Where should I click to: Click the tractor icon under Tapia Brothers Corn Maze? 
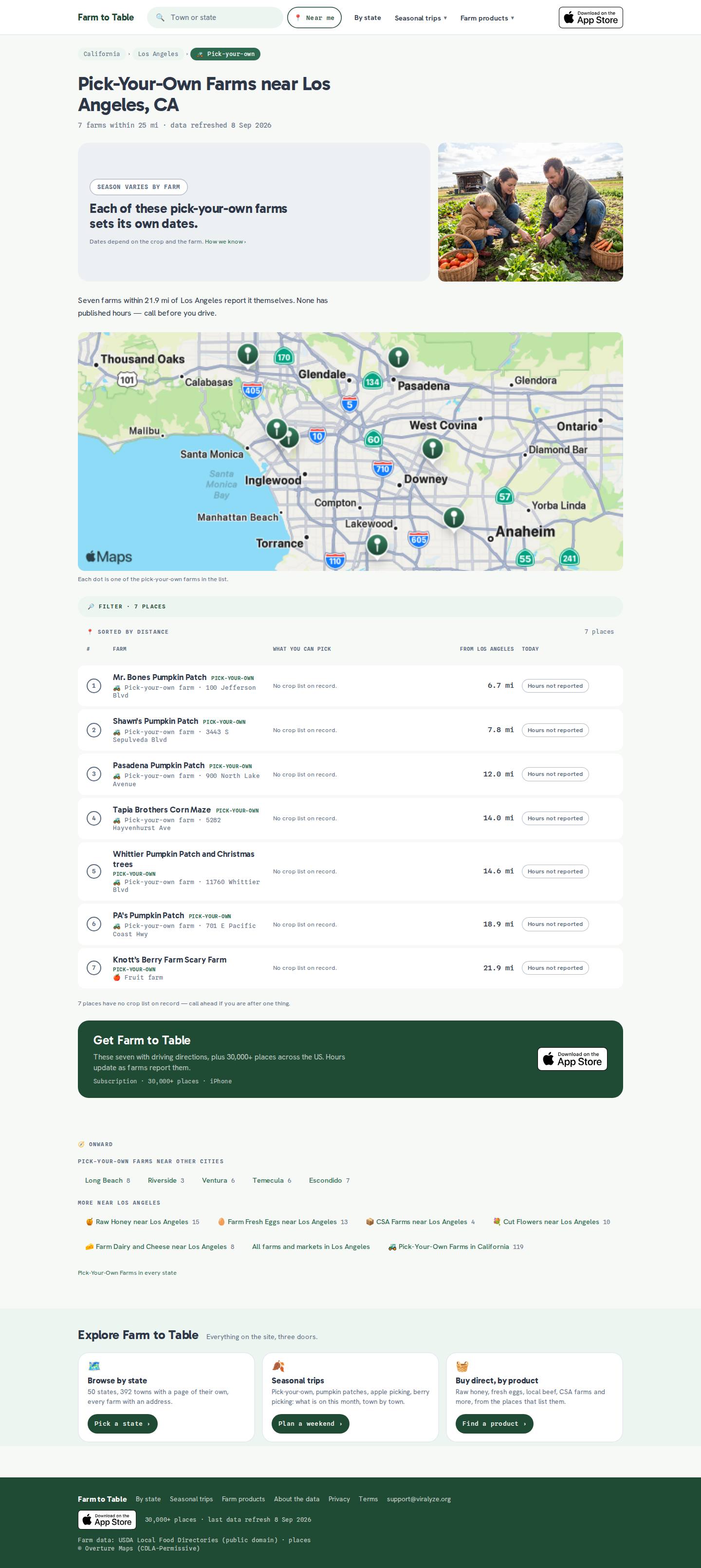coord(117,820)
